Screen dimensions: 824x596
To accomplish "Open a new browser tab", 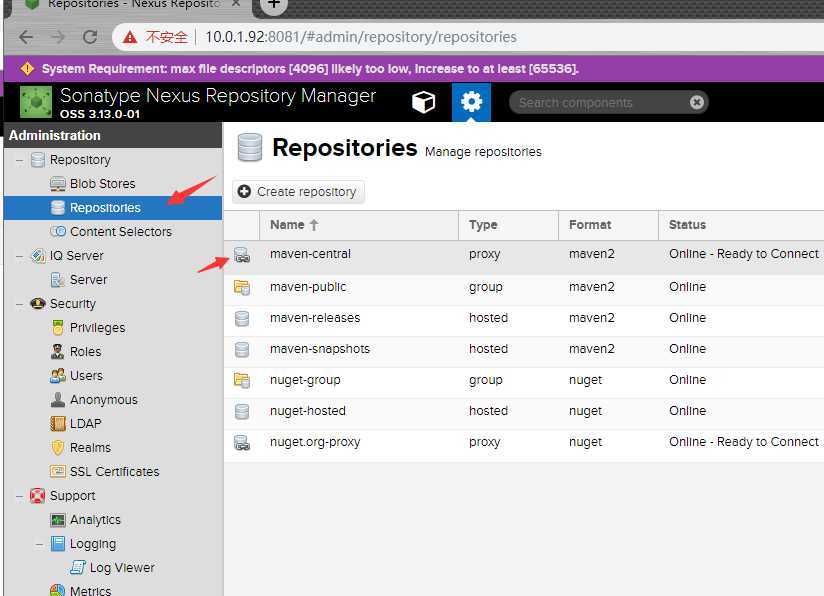I will pyautogui.click(x=274, y=4).
